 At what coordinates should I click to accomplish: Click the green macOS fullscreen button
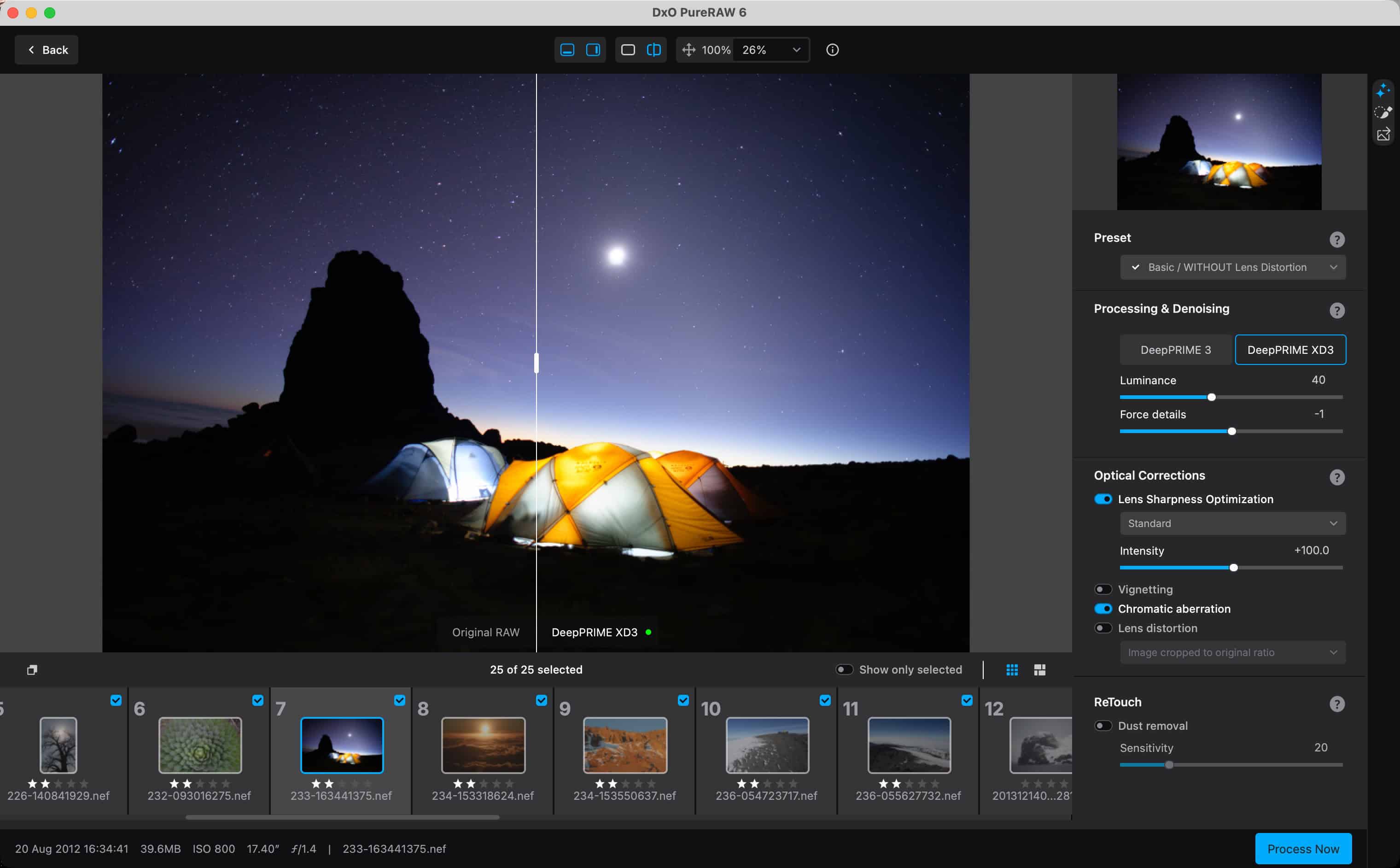(50, 12)
